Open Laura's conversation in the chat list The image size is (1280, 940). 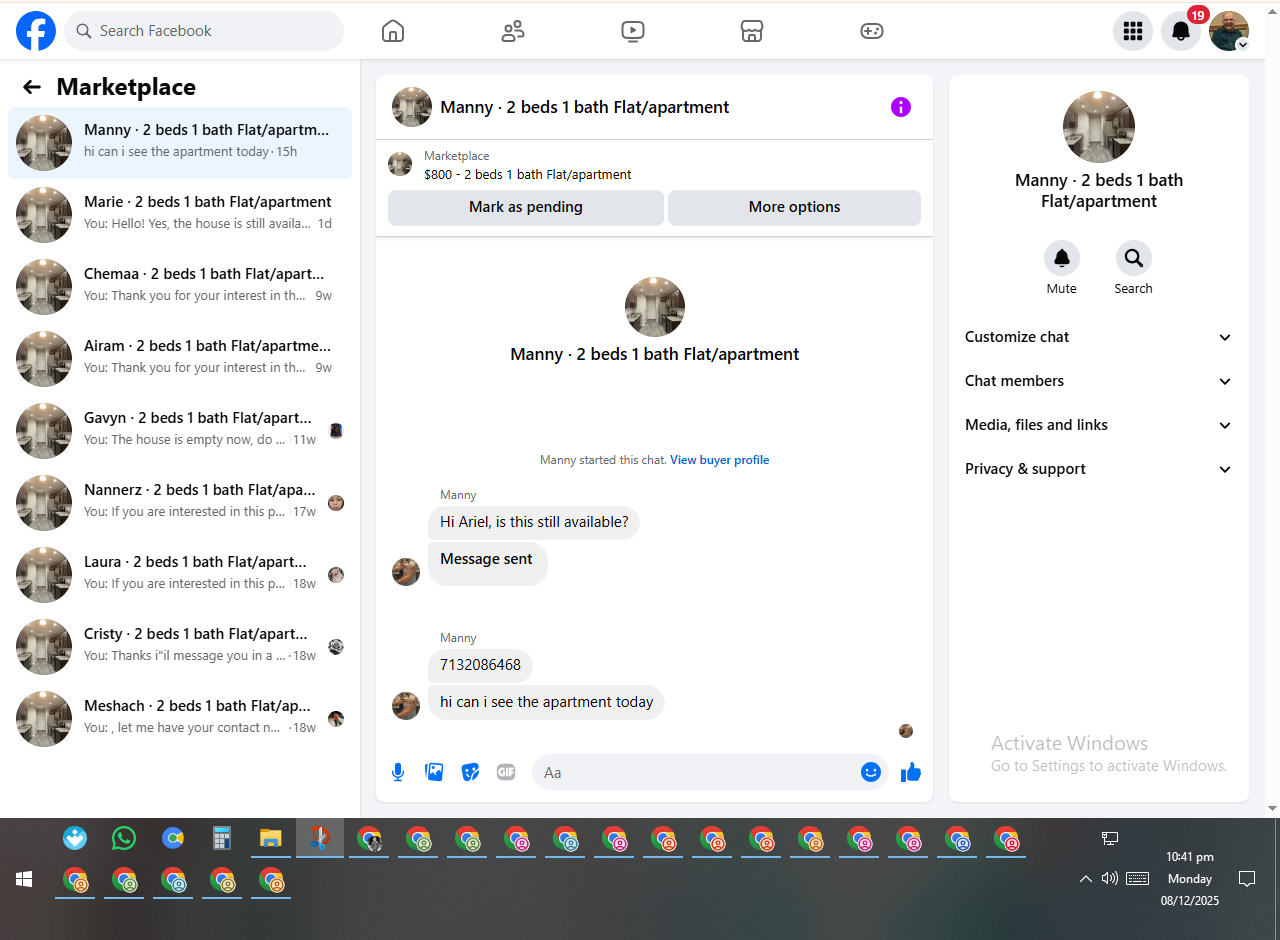pos(180,575)
